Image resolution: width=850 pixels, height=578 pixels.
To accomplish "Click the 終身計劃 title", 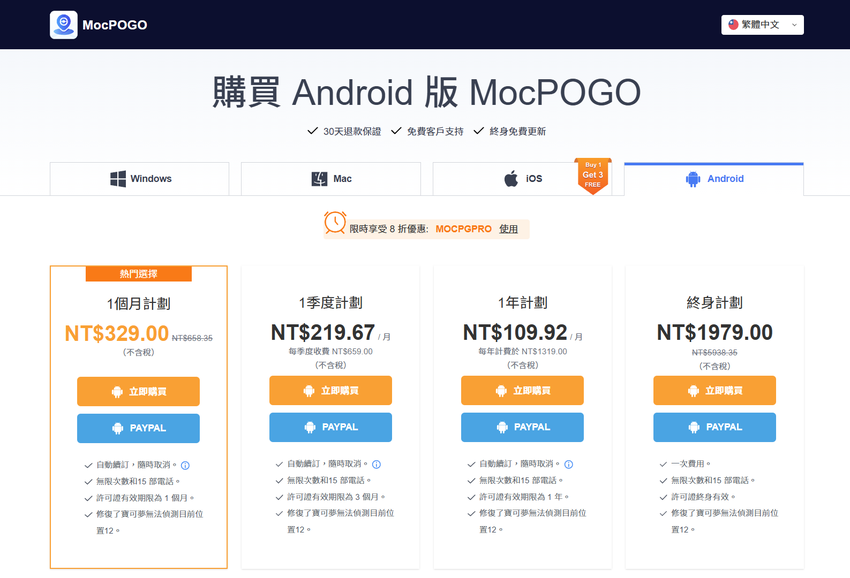I will [714, 303].
